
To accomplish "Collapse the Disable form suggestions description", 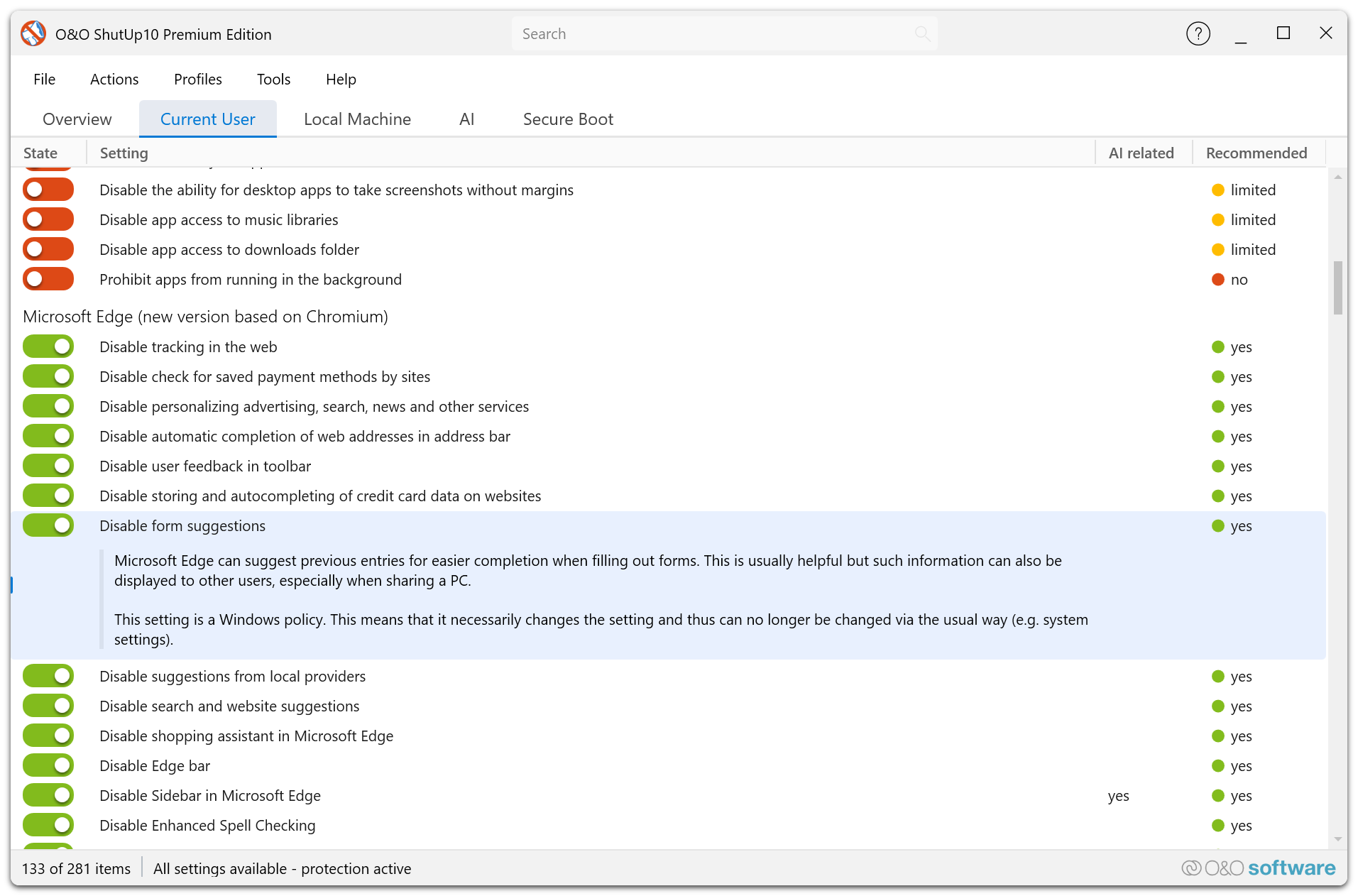I will 182,526.
